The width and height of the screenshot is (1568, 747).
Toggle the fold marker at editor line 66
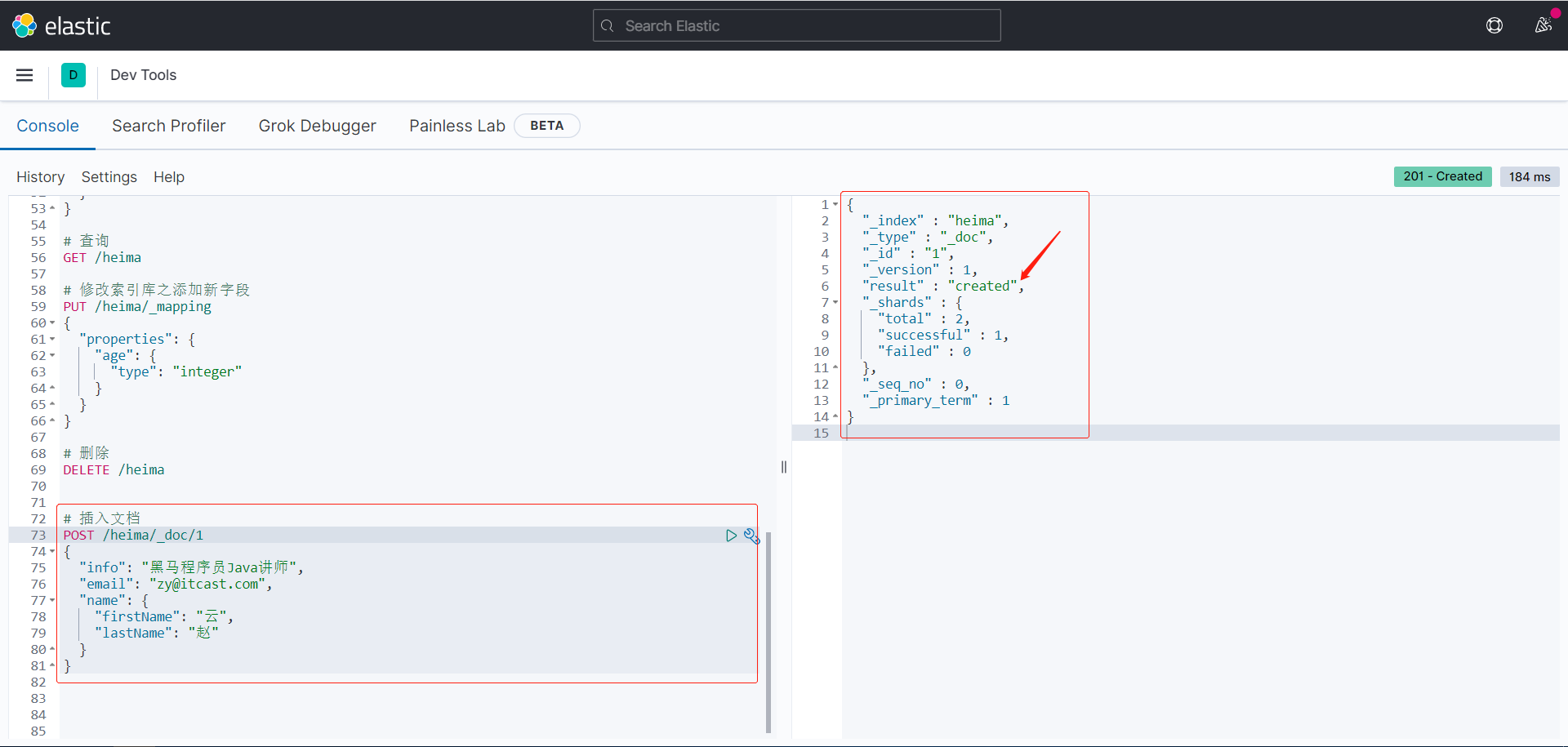(x=52, y=421)
